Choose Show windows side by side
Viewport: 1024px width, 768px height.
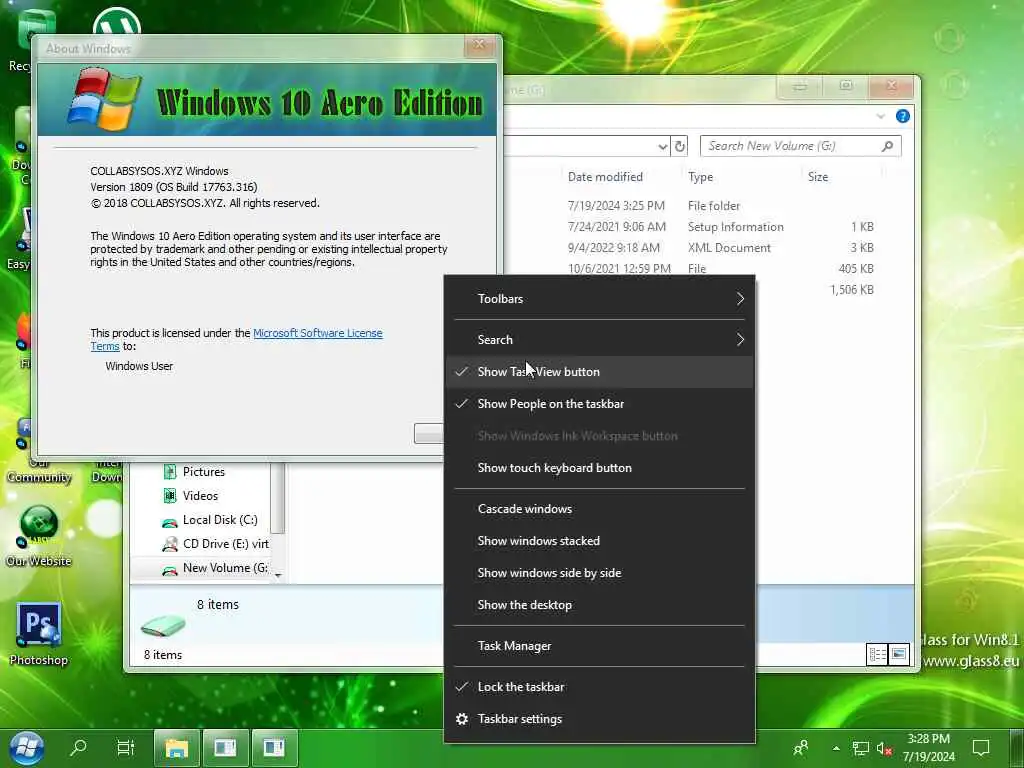point(600,573)
